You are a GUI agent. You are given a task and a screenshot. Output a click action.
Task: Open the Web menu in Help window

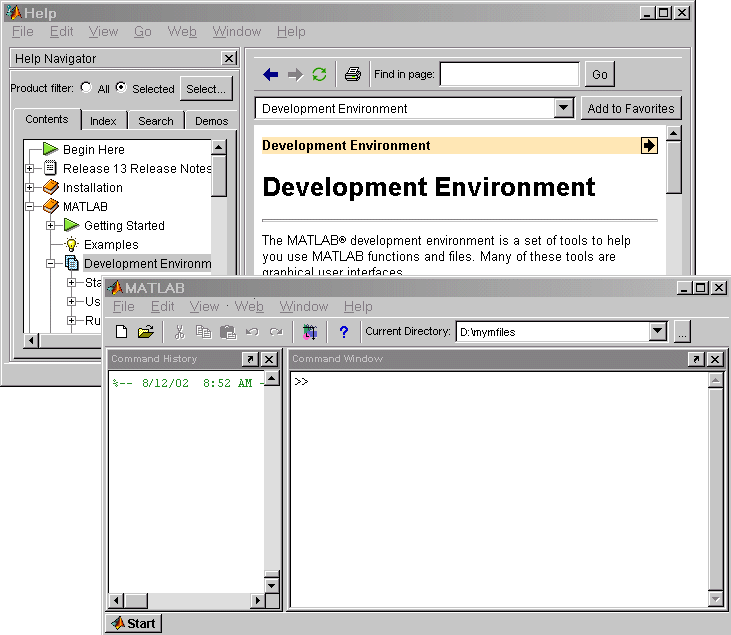tap(182, 32)
